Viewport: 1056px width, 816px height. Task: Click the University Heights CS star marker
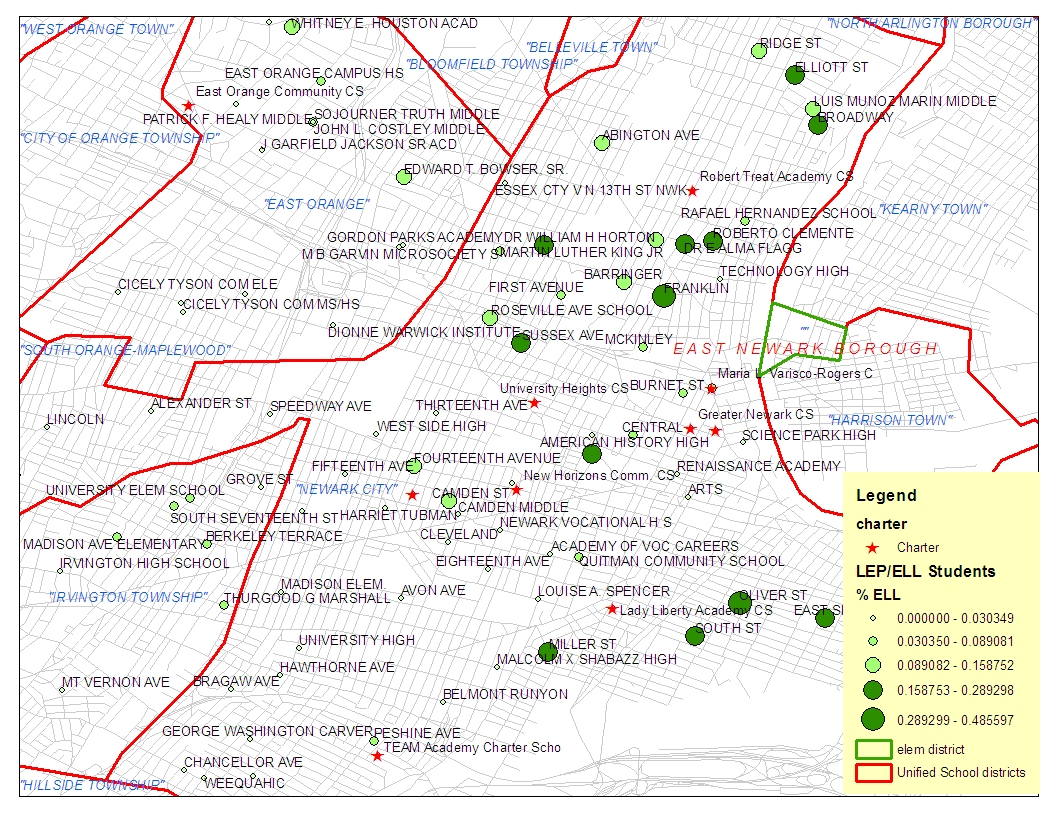(534, 403)
